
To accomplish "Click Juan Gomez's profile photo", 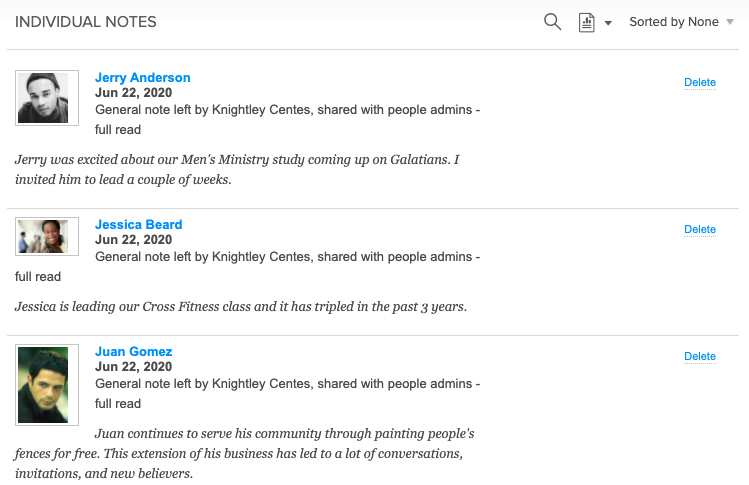I will [47, 384].
